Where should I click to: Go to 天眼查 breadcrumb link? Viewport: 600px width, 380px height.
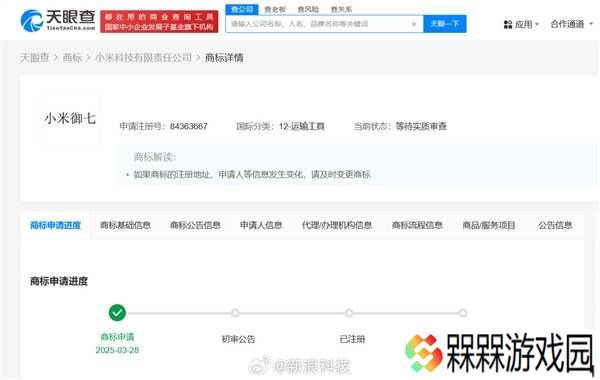[34, 58]
